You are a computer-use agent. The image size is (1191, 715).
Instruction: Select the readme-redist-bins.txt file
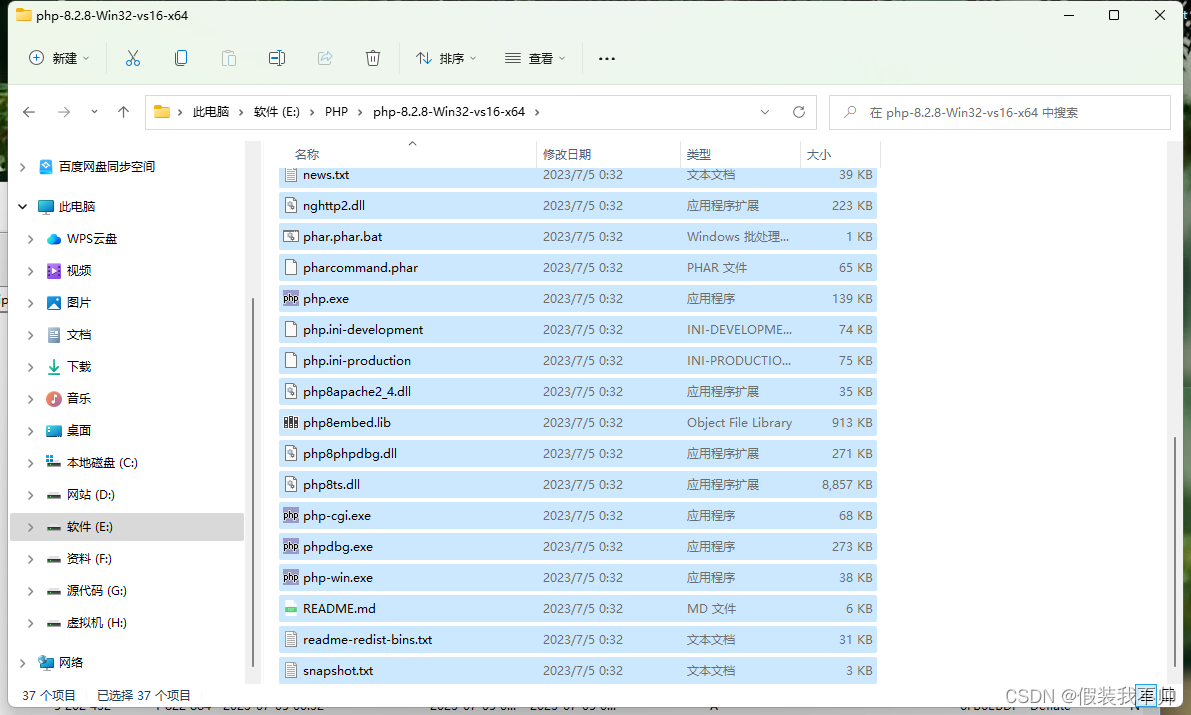(x=578, y=640)
